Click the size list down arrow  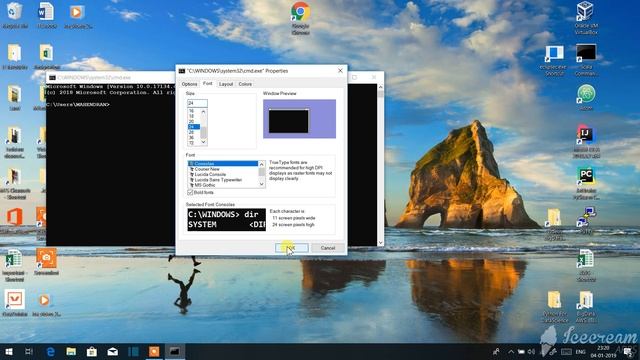click(x=203, y=142)
